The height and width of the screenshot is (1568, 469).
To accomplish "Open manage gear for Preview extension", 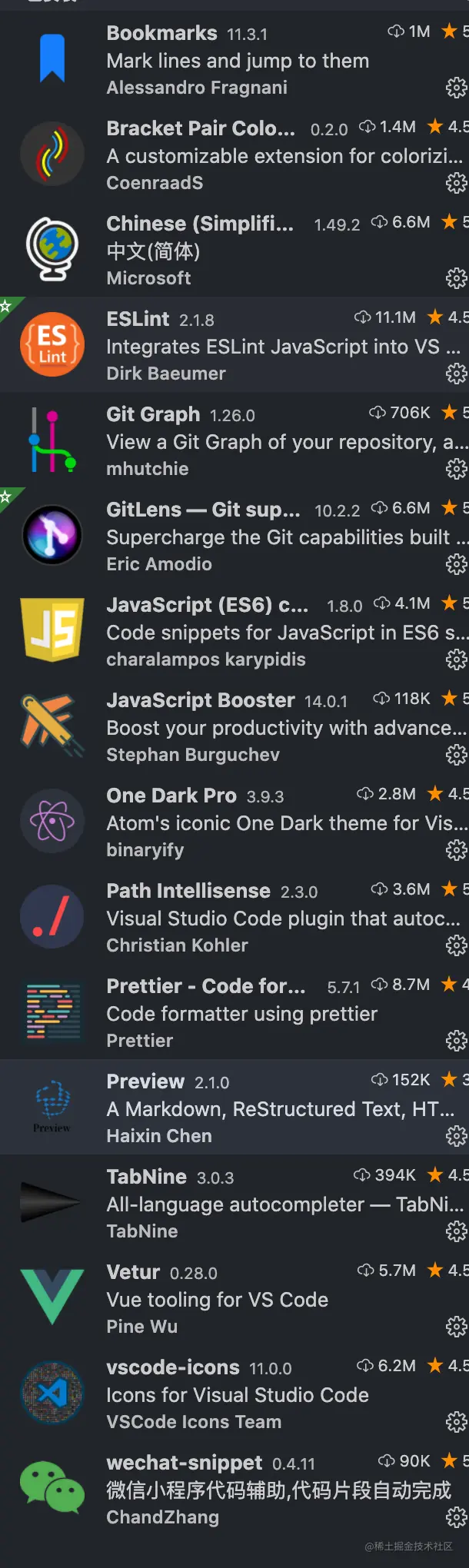I will click(x=457, y=1136).
